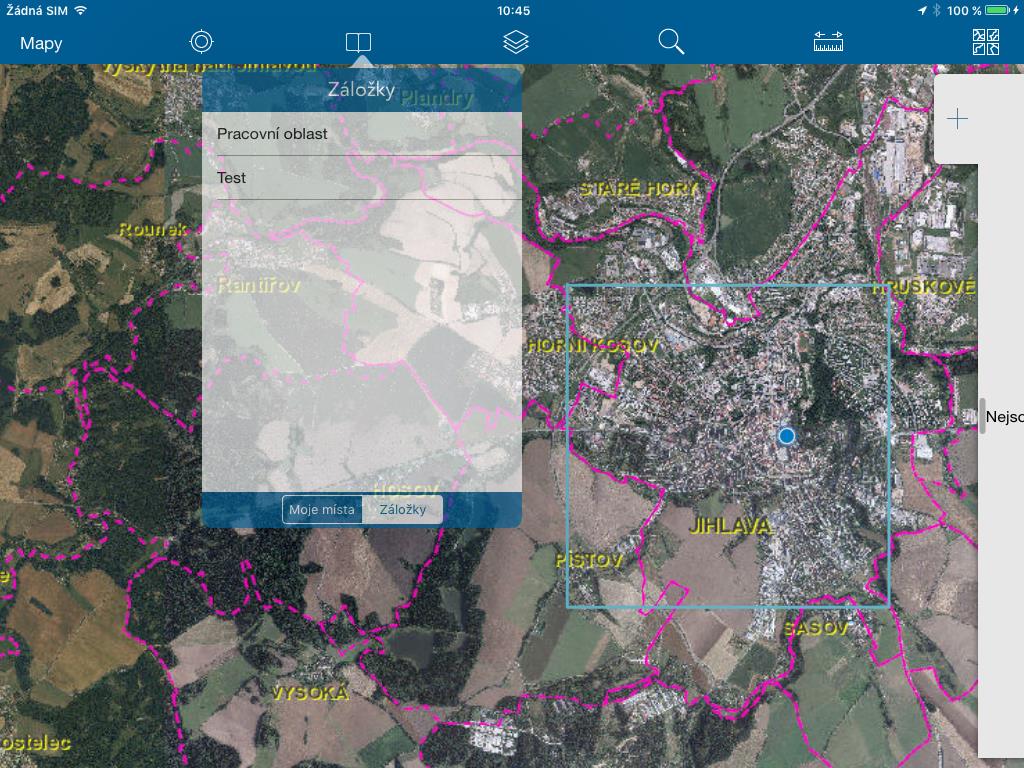Open the search magnifier icon
1024x768 pixels.
coord(671,42)
